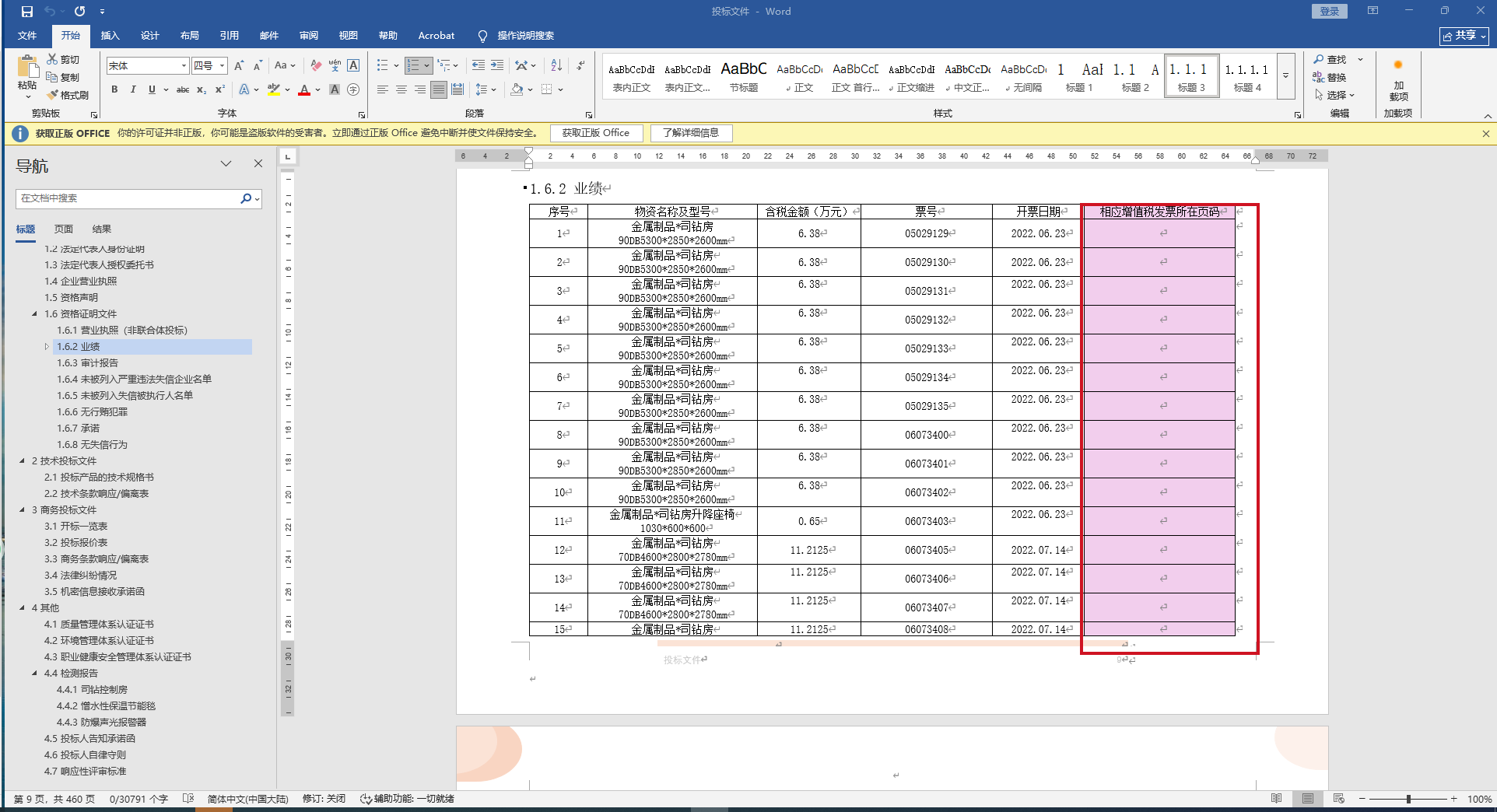The width and height of the screenshot is (1497, 812).
Task: Apply the superscript x² formatting
Action: (x=220, y=89)
